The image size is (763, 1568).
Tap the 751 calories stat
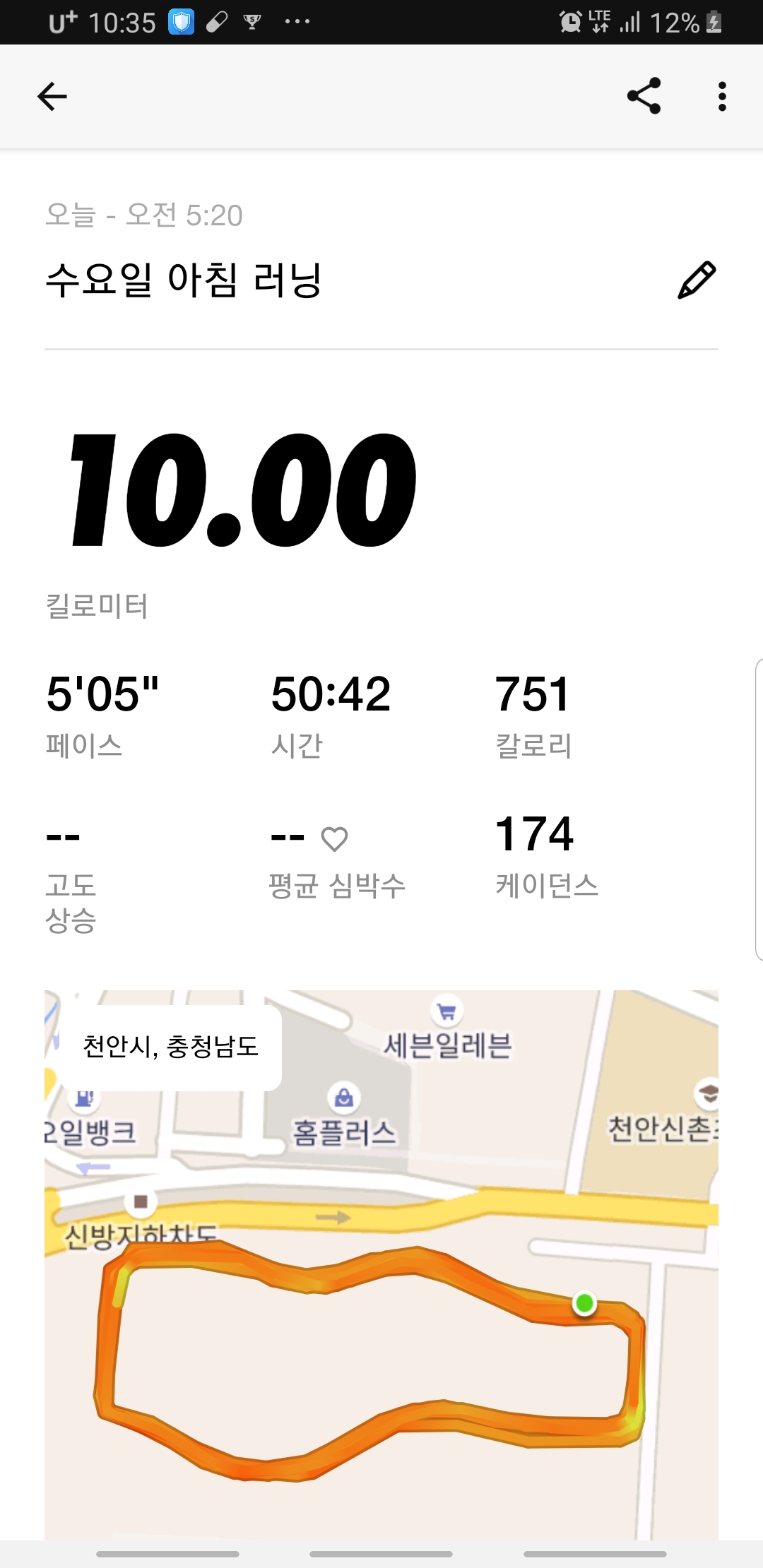[533, 715]
